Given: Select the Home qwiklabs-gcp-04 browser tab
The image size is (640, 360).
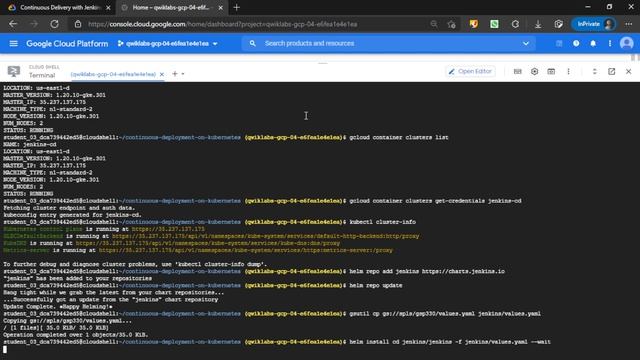Looking at the screenshot, I should 170,7.
